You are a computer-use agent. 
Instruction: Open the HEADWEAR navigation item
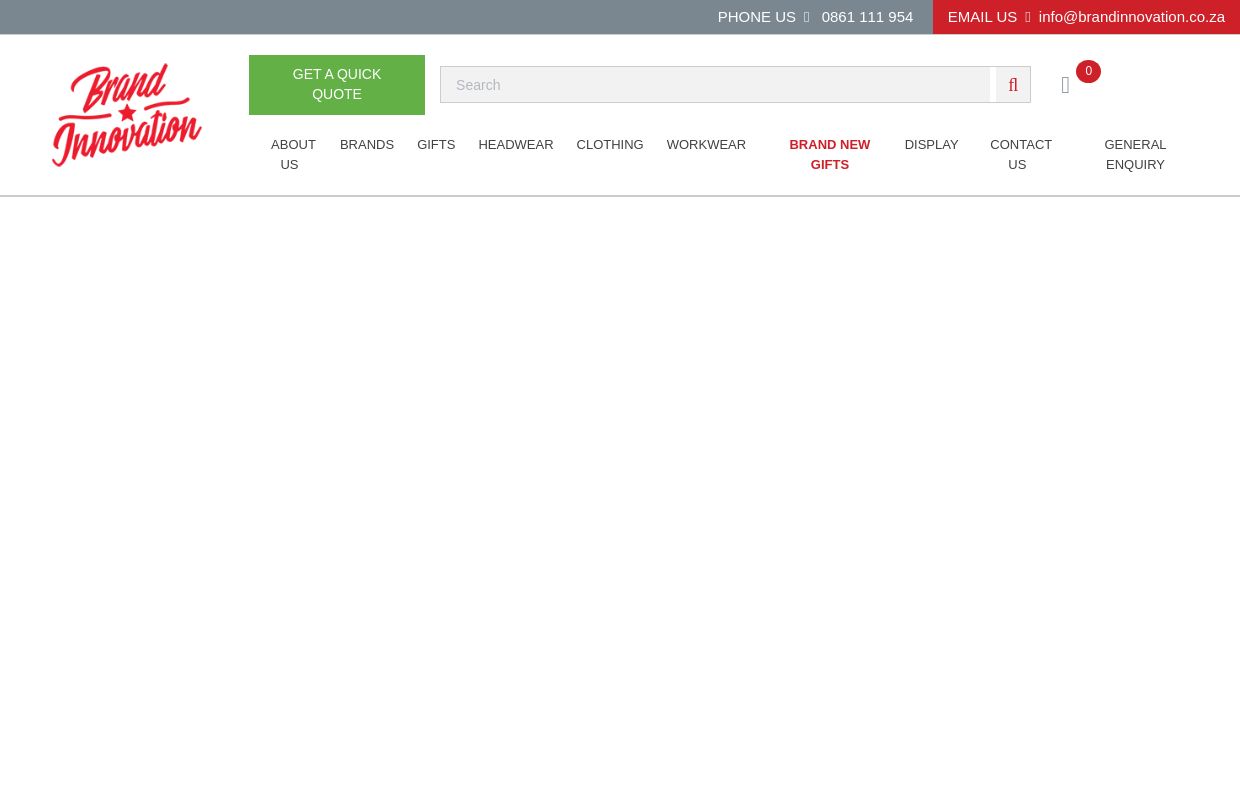[515, 145]
